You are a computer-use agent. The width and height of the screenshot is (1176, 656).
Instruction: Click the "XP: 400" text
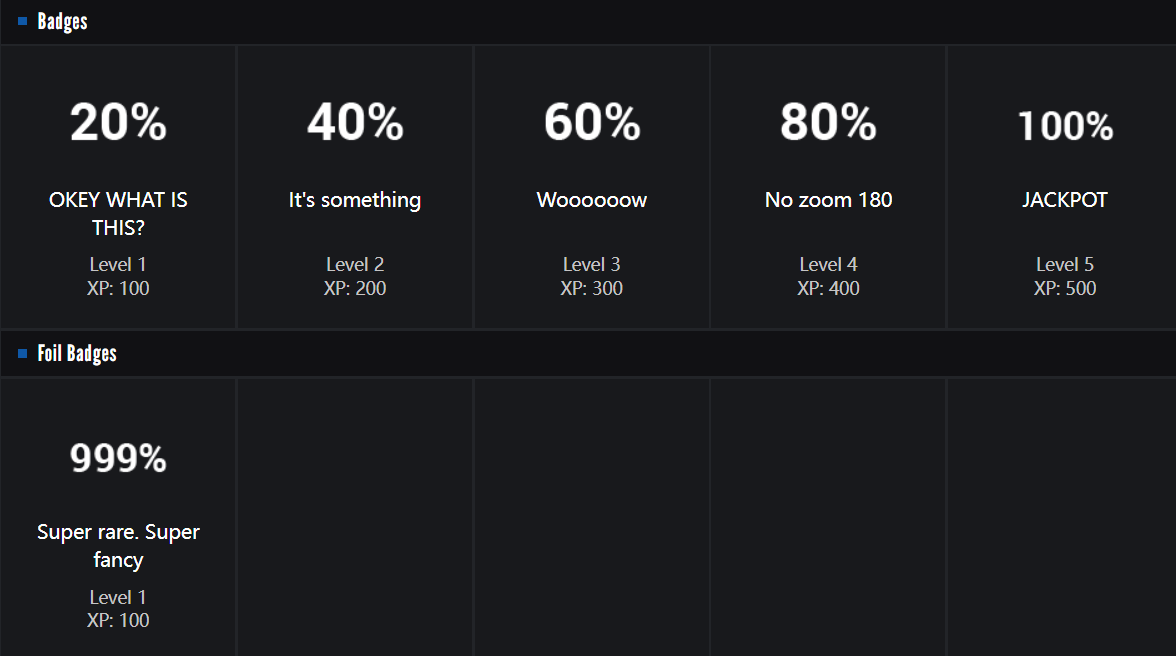tap(828, 288)
